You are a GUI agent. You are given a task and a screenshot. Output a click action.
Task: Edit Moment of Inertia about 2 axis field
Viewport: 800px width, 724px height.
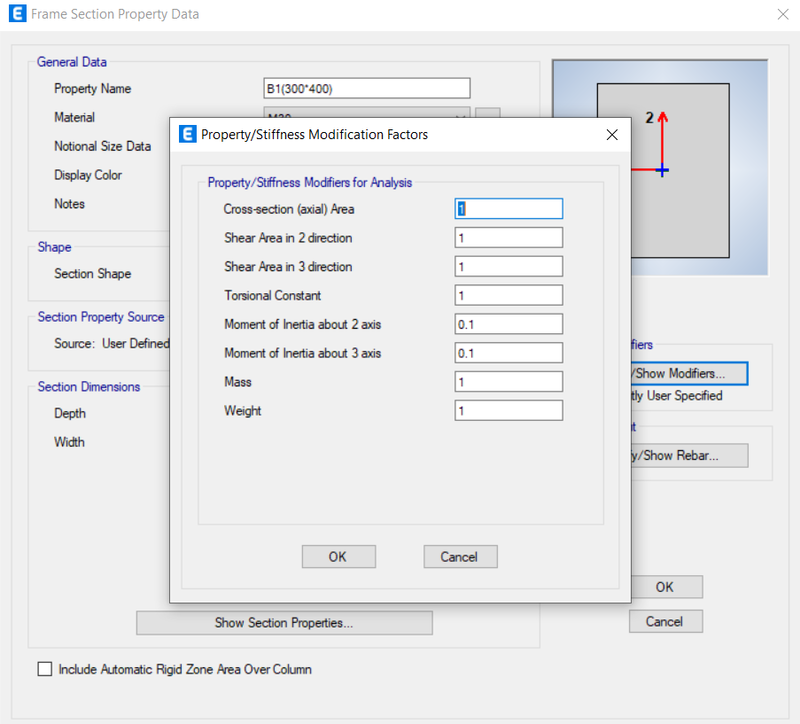[x=509, y=324]
